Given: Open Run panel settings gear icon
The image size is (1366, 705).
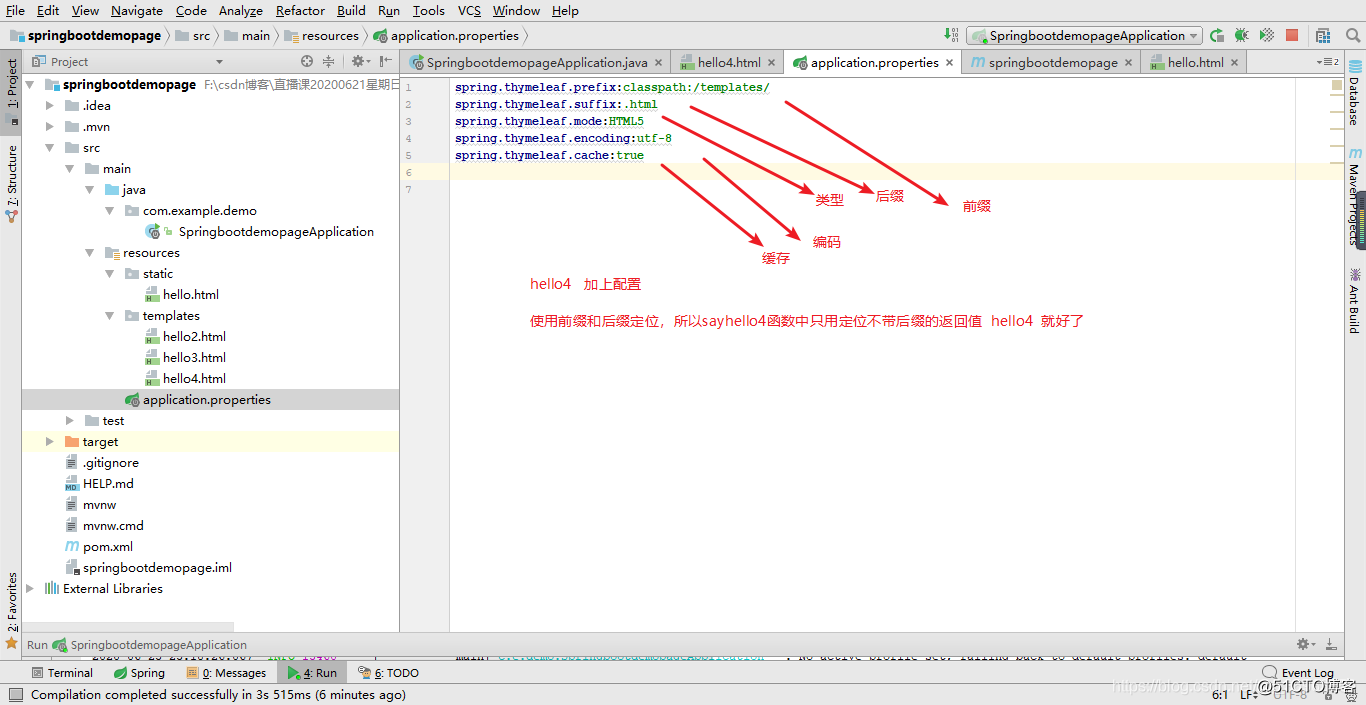Looking at the screenshot, I should [1304, 644].
